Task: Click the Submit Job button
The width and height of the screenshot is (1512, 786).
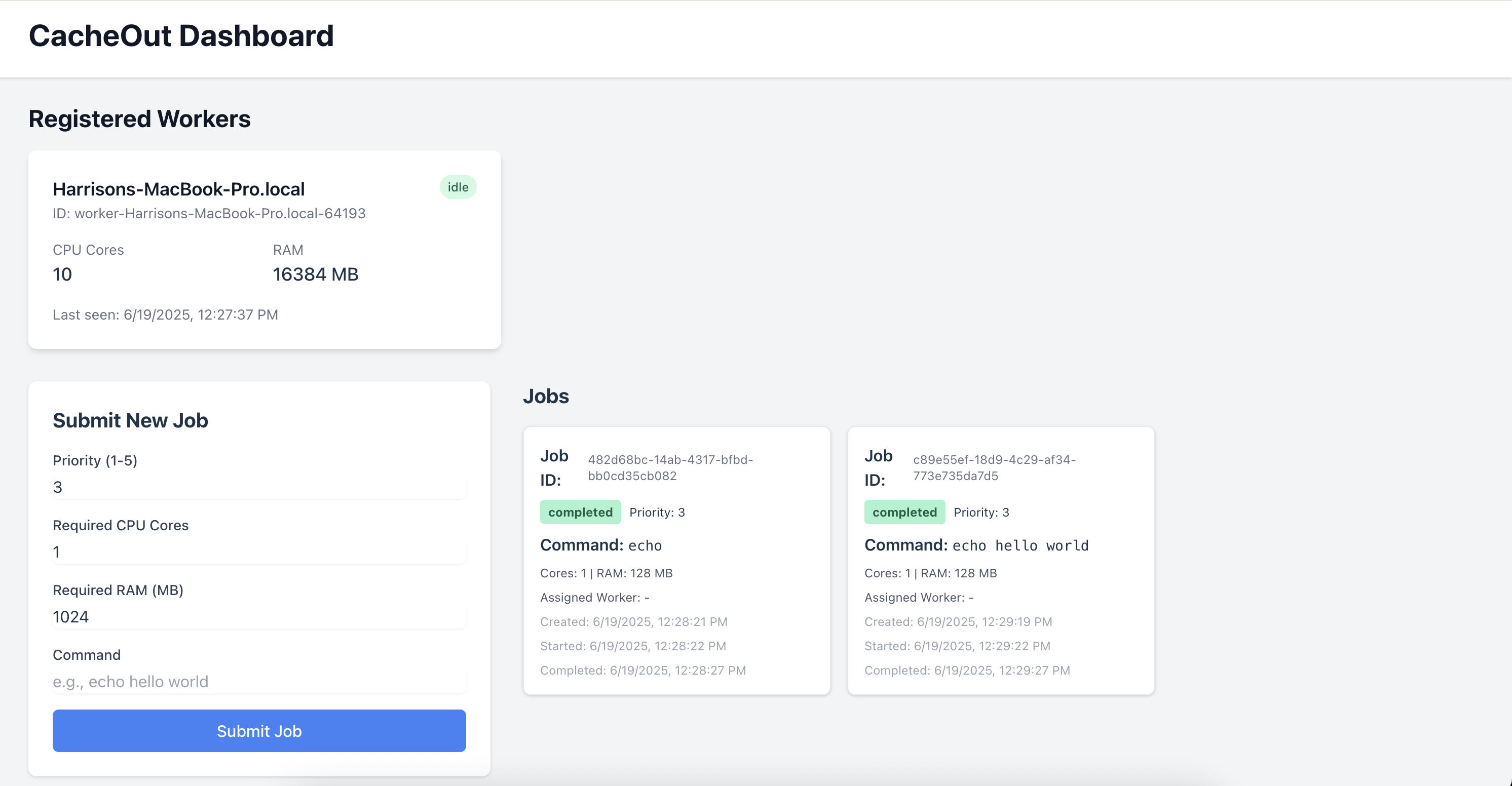Action: (x=259, y=730)
